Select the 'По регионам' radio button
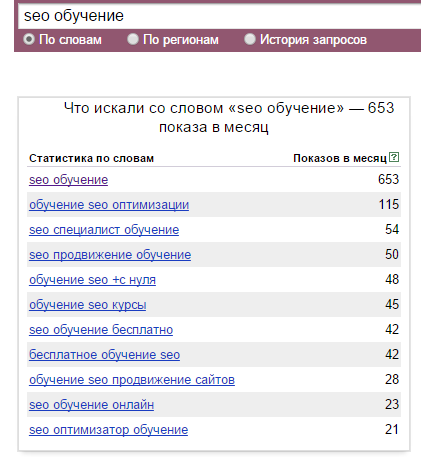Viewport: 421px width, 461px height. pos(133,39)
